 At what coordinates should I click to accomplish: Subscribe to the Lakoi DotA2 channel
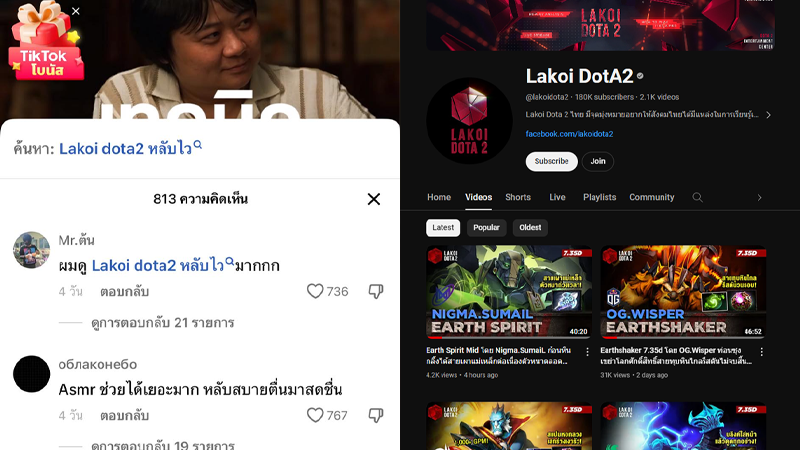coord(552,161)
